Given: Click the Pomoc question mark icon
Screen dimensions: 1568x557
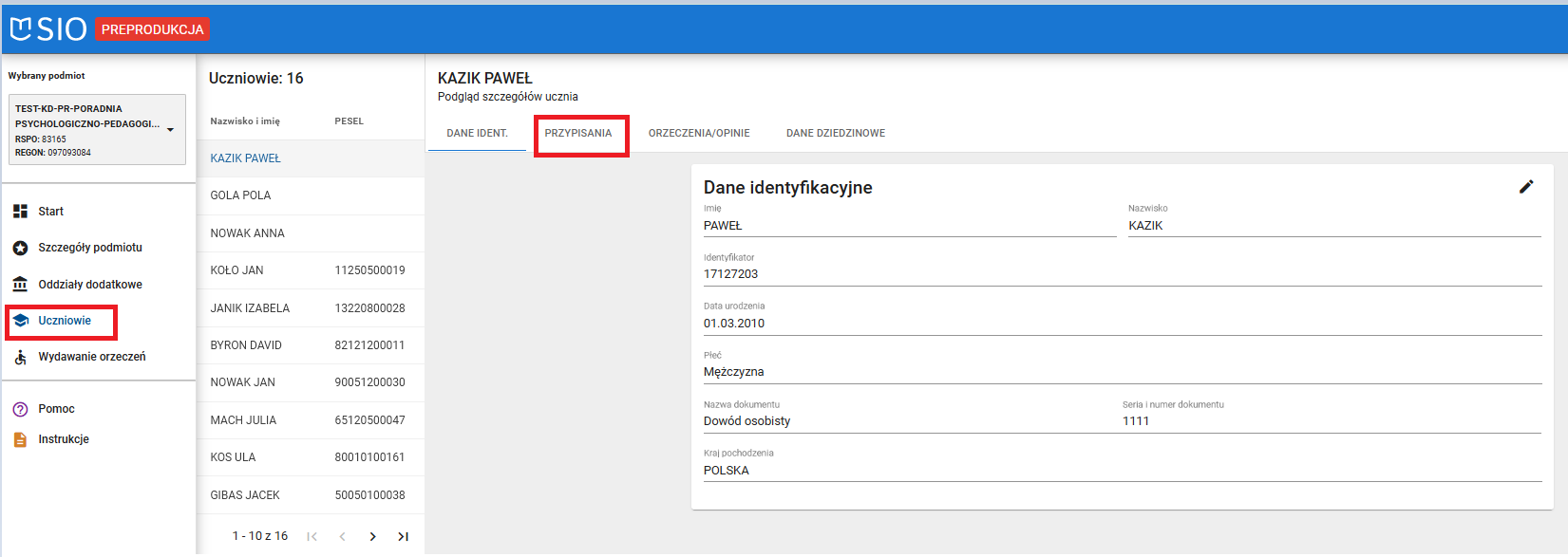Looking at the screenshot, I should click(x=20, y=409).
